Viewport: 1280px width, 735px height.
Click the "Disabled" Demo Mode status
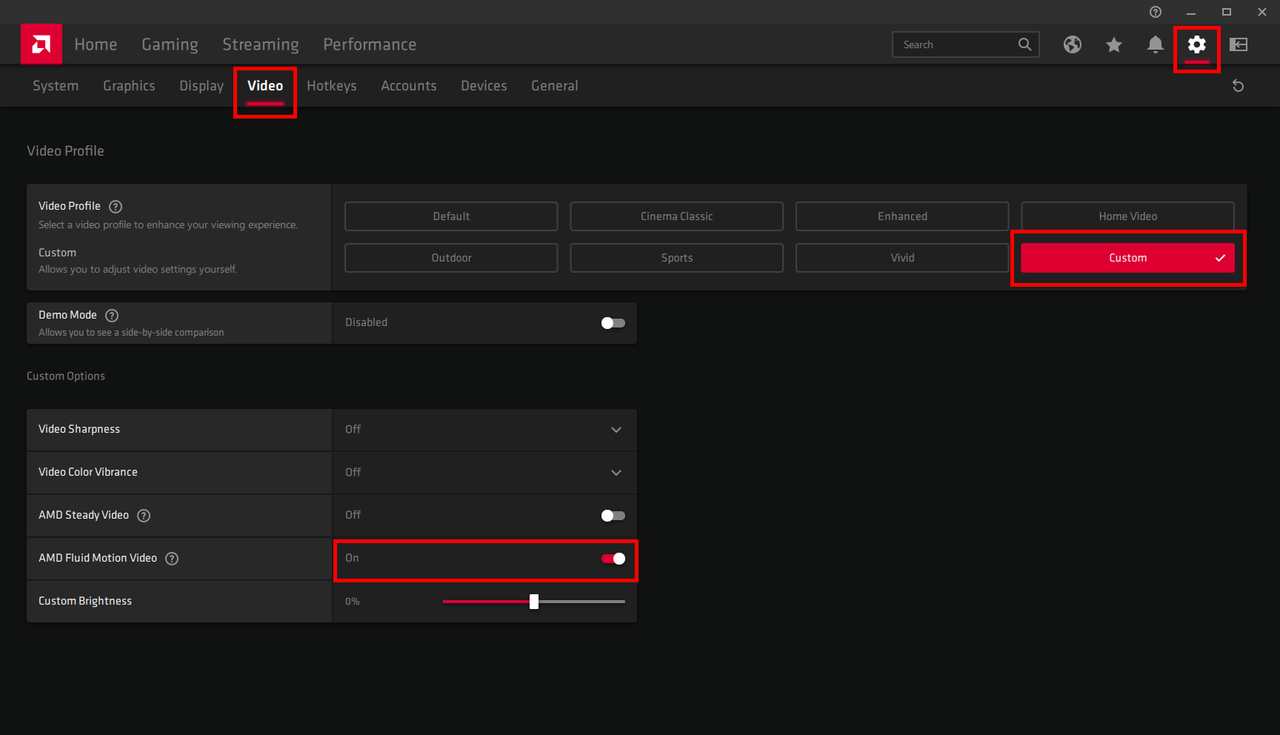point(366,322)
